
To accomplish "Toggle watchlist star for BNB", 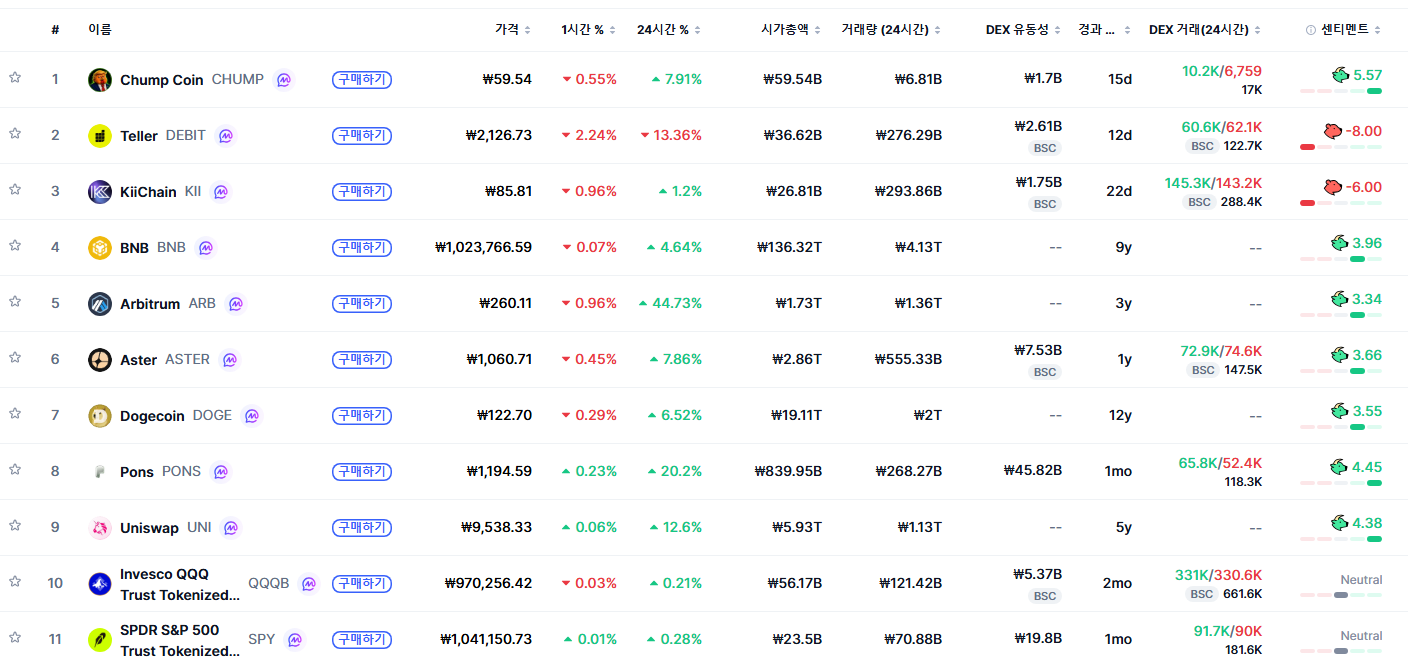I will tap(15, 246).
